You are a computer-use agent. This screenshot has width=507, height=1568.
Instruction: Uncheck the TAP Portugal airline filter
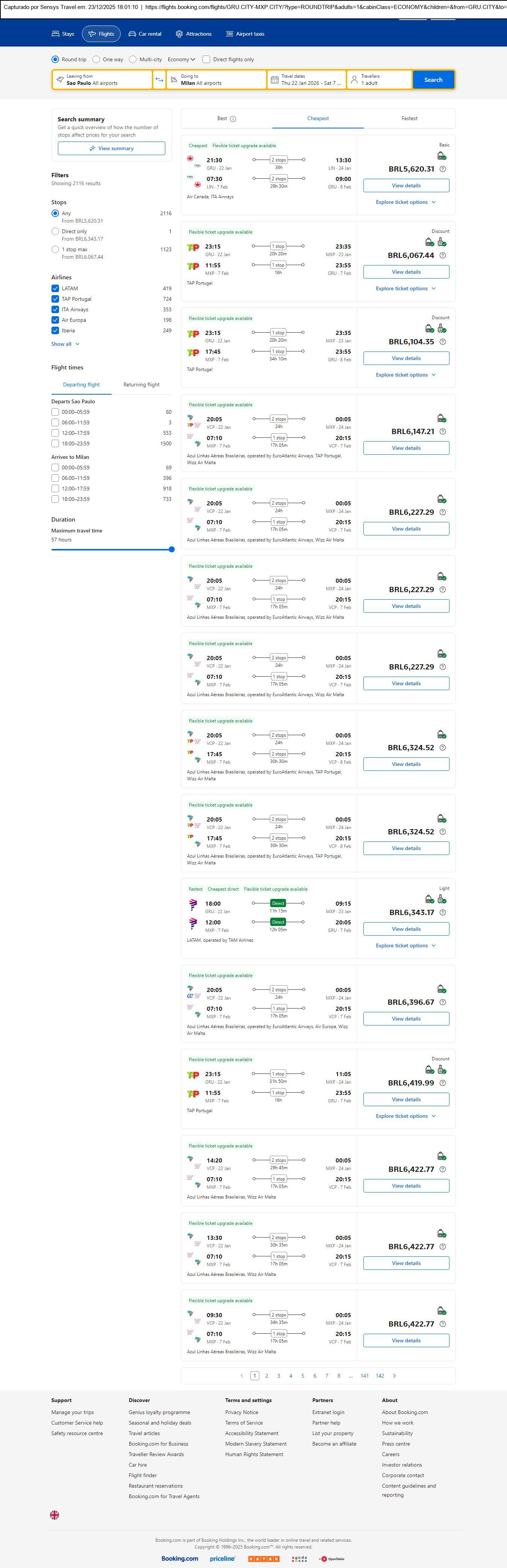[x=56, y=299]
